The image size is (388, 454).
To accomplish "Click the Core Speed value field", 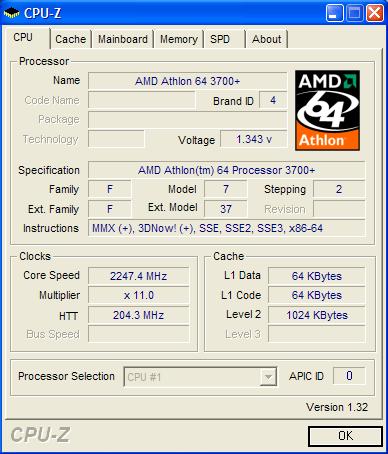I will pos(138,276).
